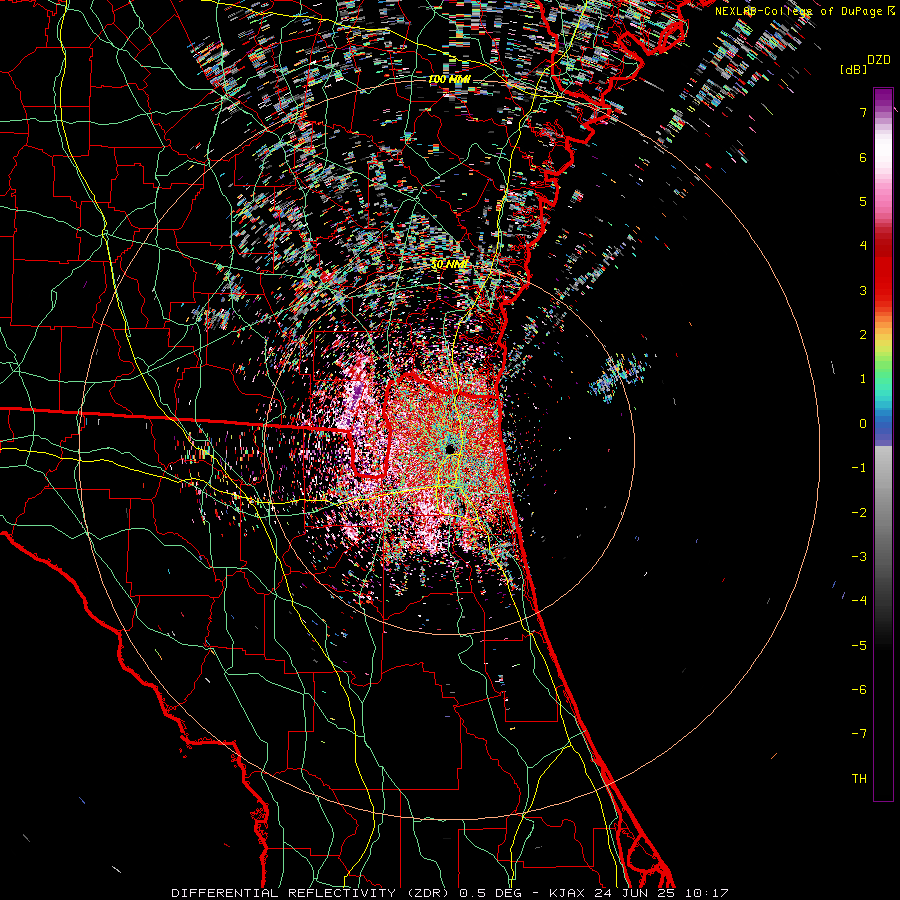Screen dimensions: 900x900
Task: Click the -7 value on the color scale
Action: pos(859,734)
